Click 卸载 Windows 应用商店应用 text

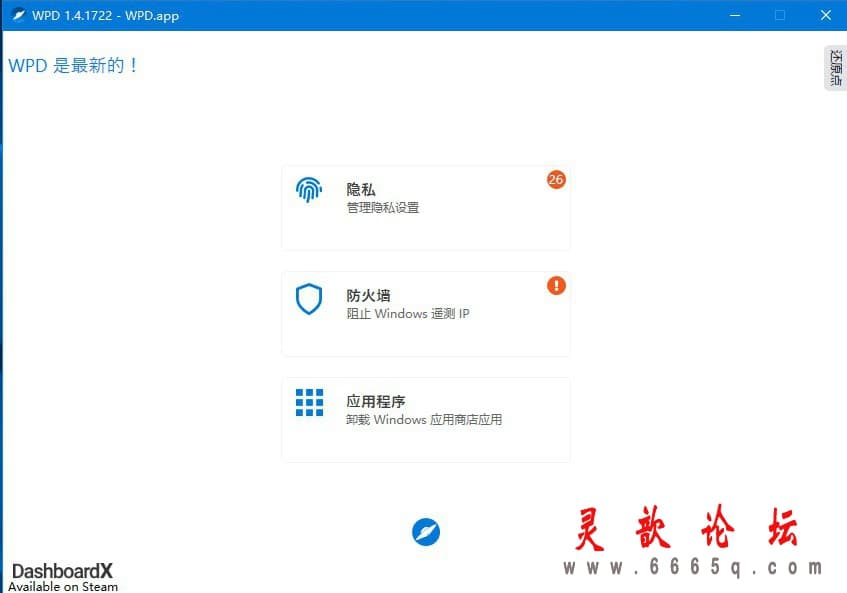click(424, 420)
